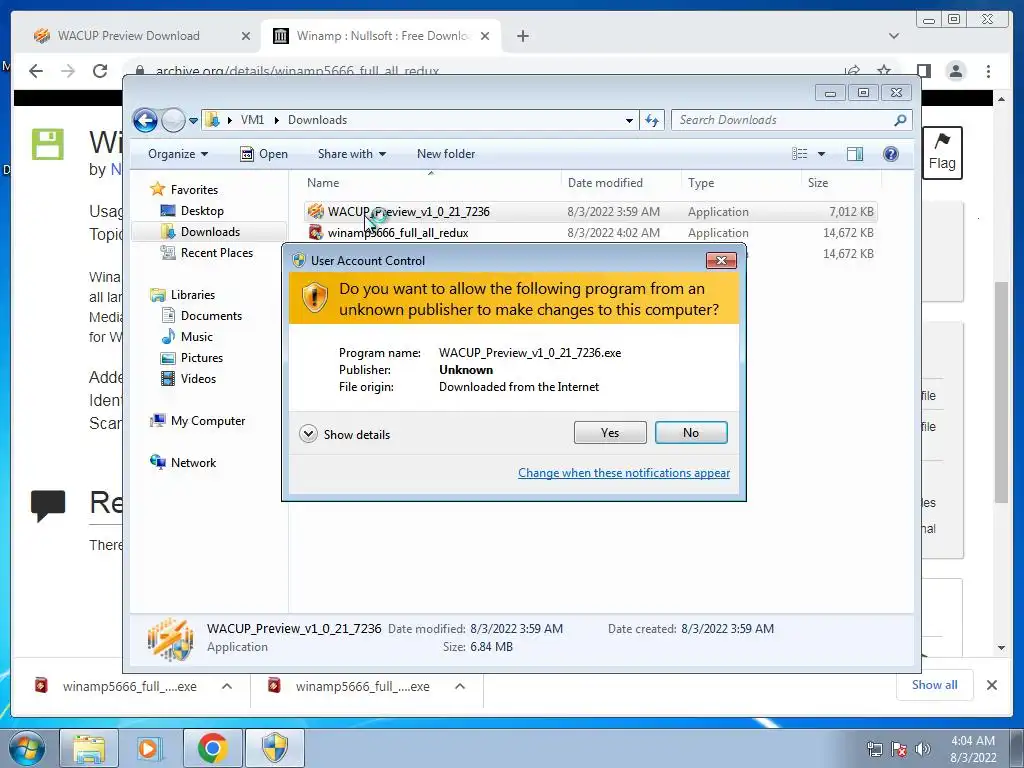Viewport: 1024px width, 768px height.
Task: Click the Chrome bookmark star icon
Action: click(884, 71)
